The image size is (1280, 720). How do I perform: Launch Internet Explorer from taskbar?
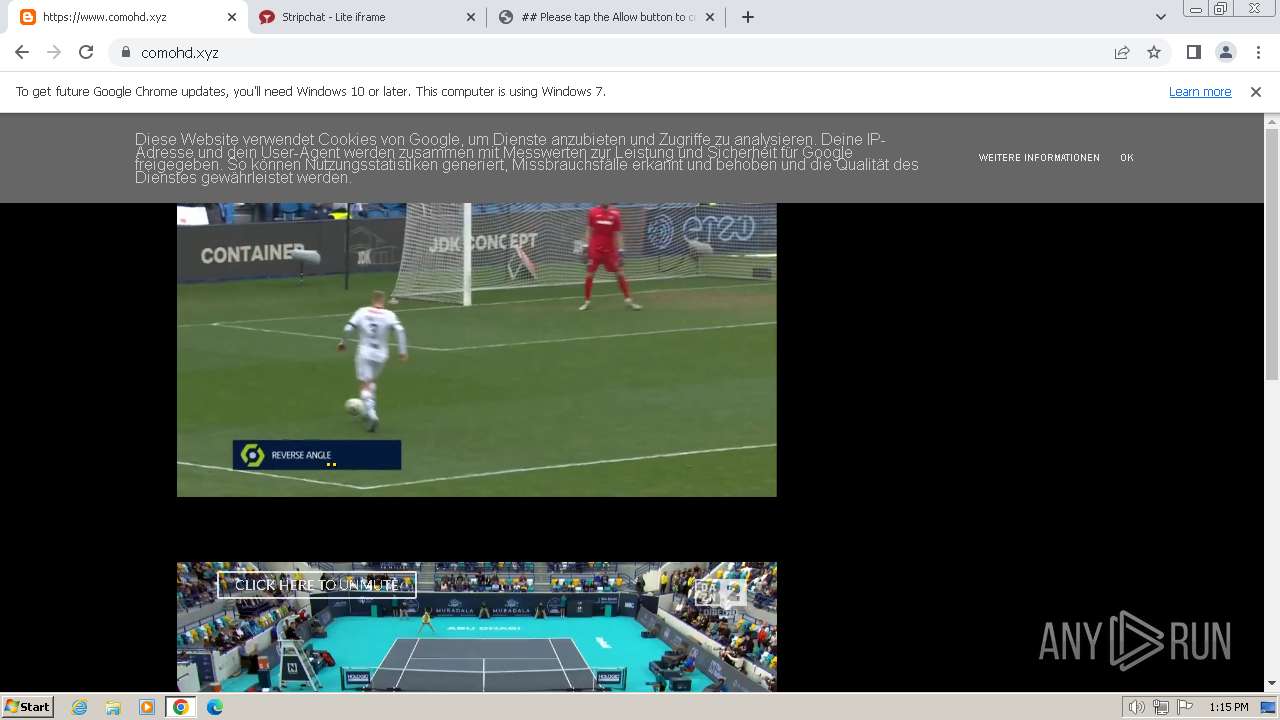coord(80,707)
